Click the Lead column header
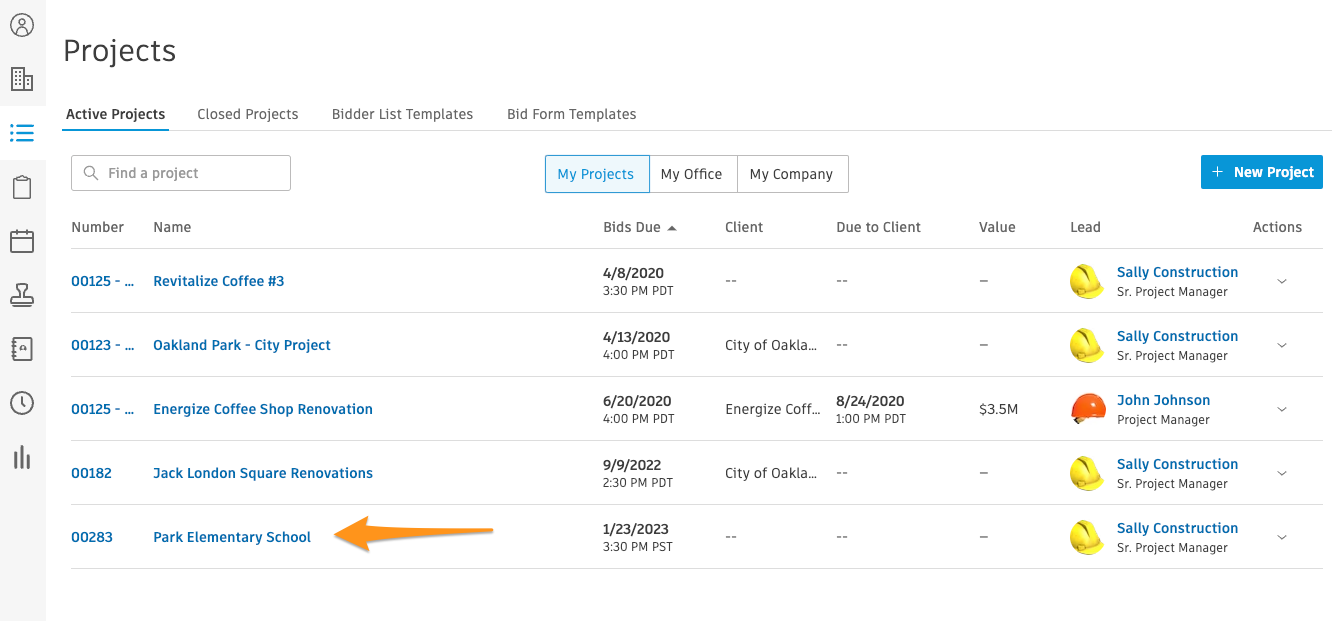The width and height of the screenshot is (1342, 621). tap(1086, 227)
